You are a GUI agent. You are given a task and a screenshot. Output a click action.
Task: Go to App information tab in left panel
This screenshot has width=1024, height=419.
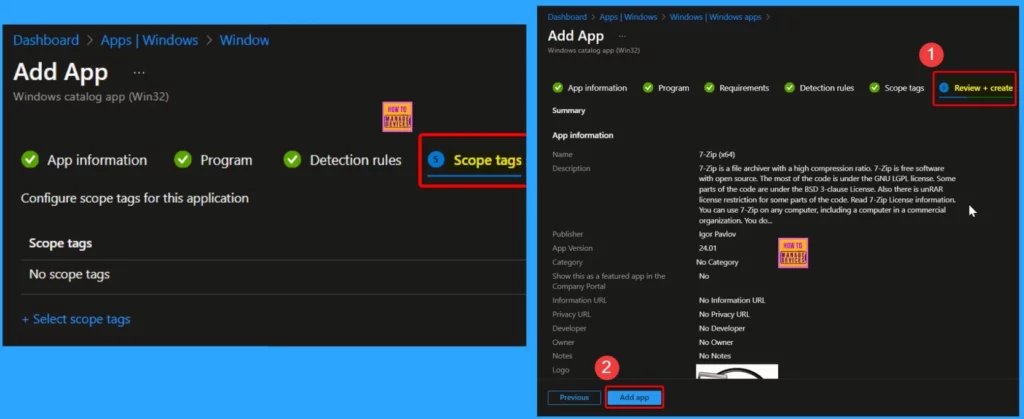coord(84,160)
